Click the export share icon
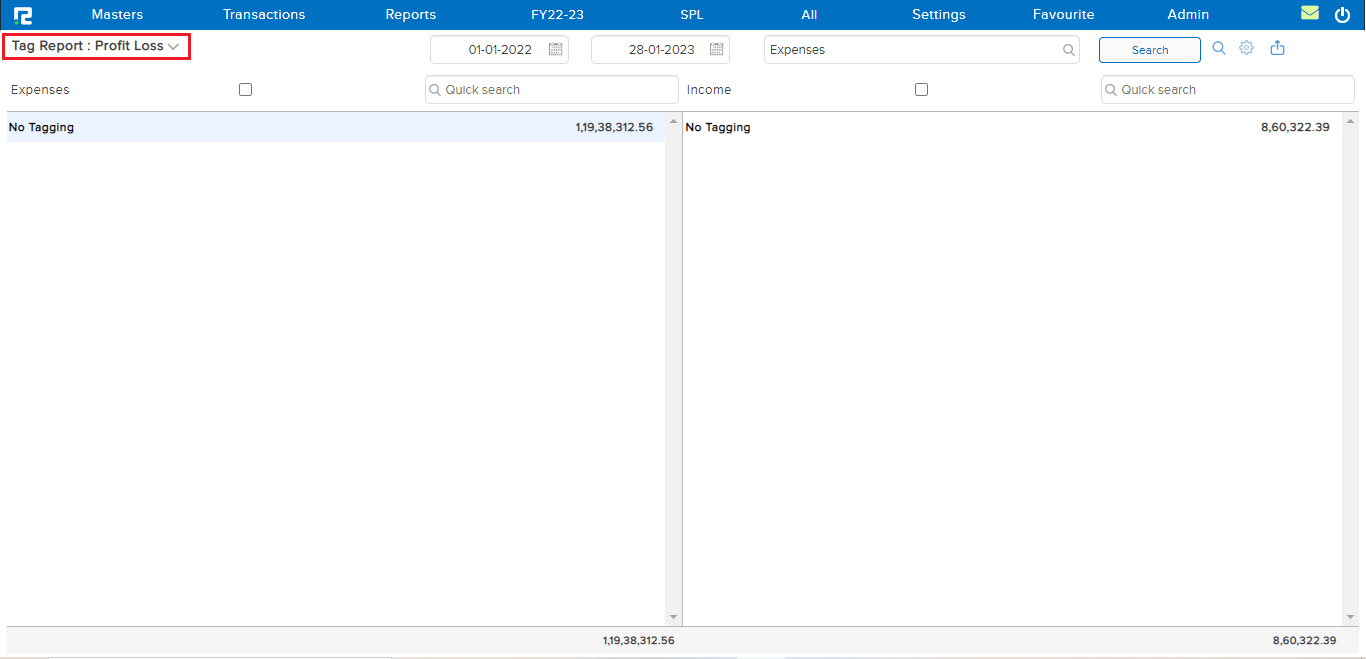Screen dimensions: 1366x659 (1277, 48)
